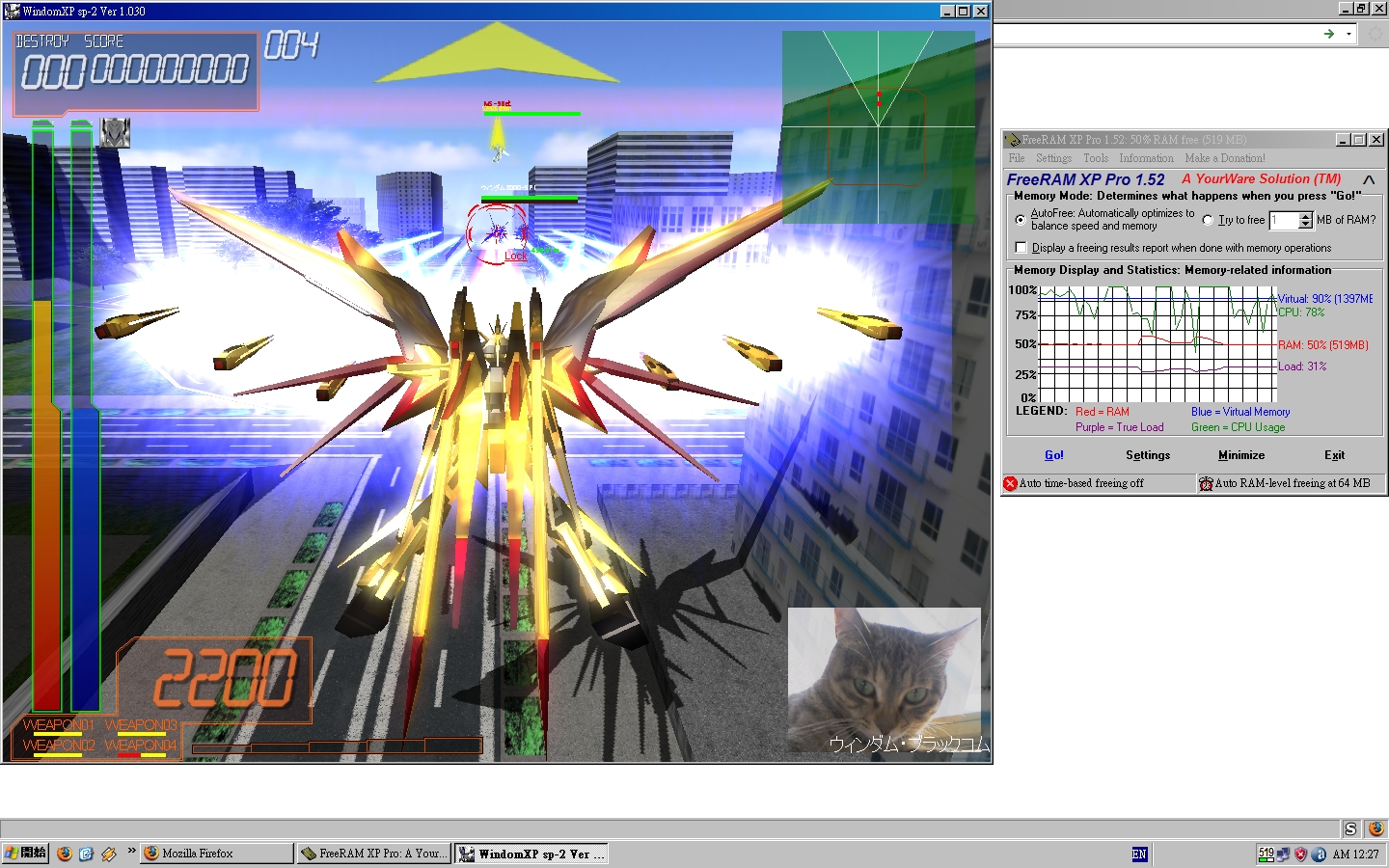Select WindomXP sp-2 taskbar button
Viewport: 1389px width, 868px height.
point(531,854)
